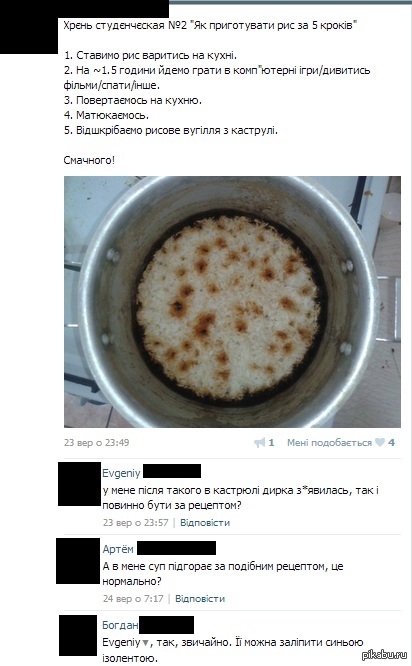Click the share count number 1
The image size is (412, 666).
271,443
